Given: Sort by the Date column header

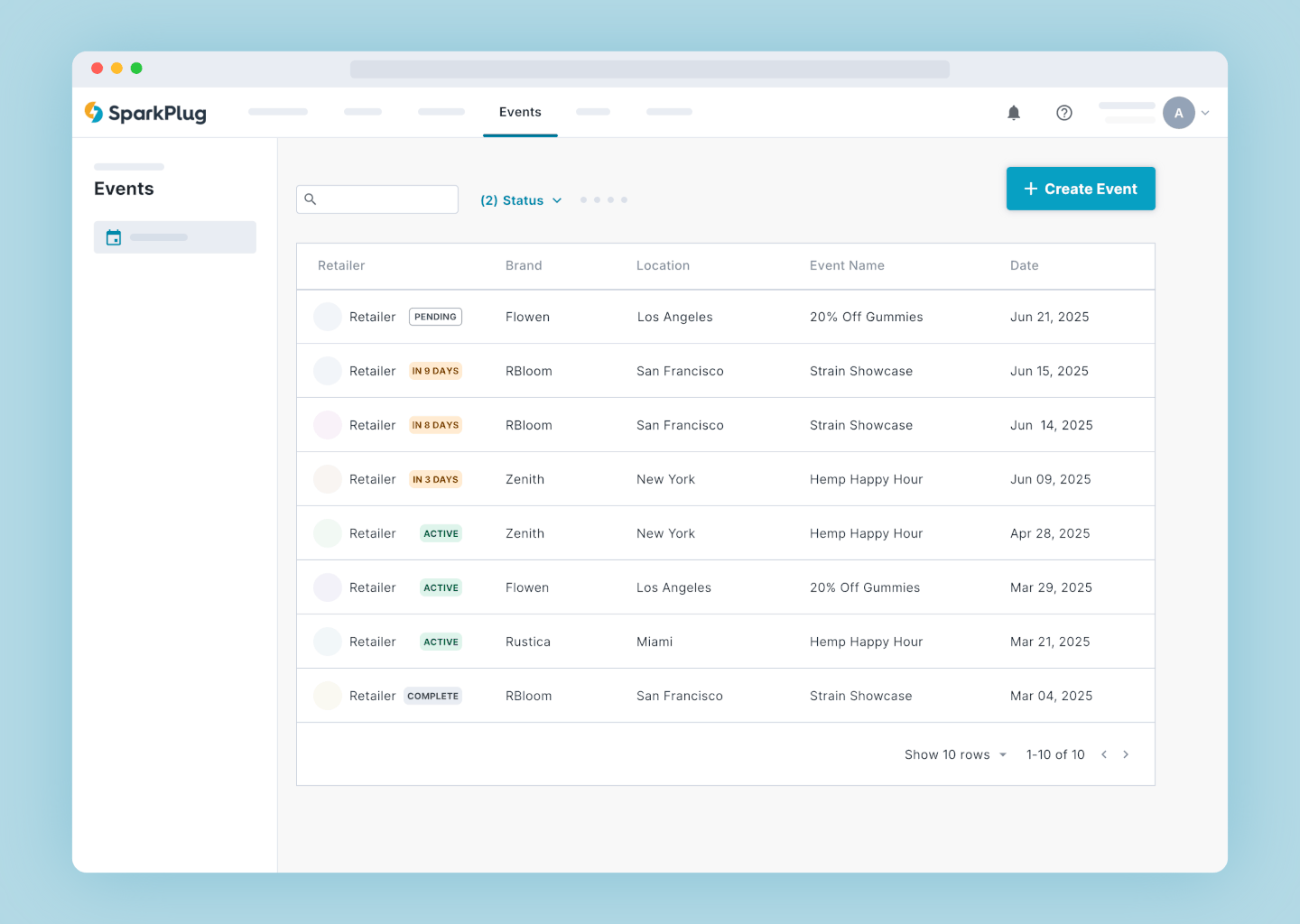Looking at the screenshot, I should coord(1025,265).
